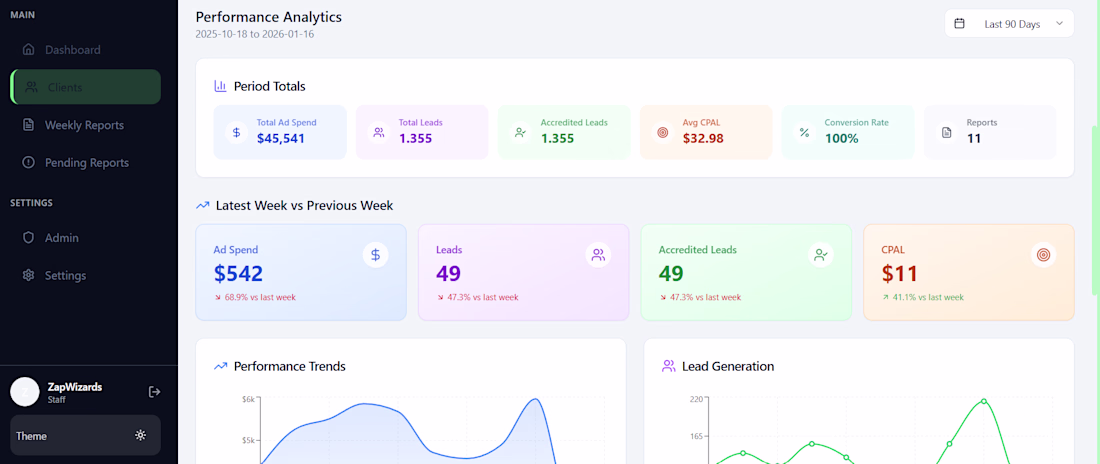Click the calendar icon in date selector
1100x464 pixels.
[x=960, y=24]
